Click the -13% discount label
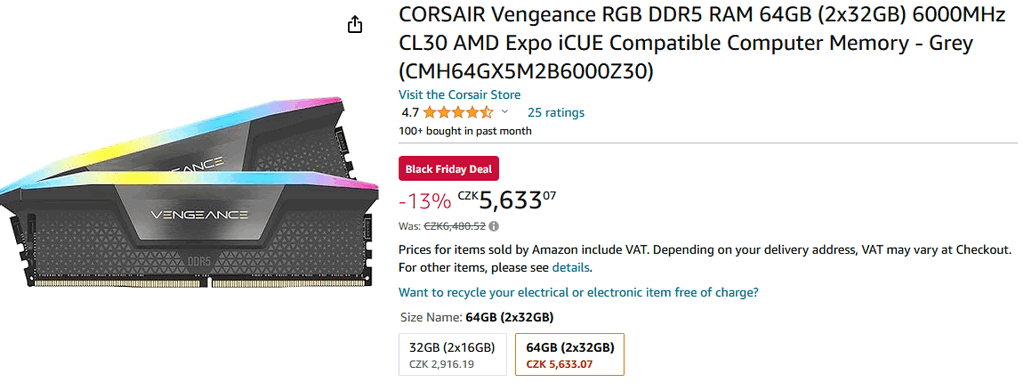 [x=424, y=201]
